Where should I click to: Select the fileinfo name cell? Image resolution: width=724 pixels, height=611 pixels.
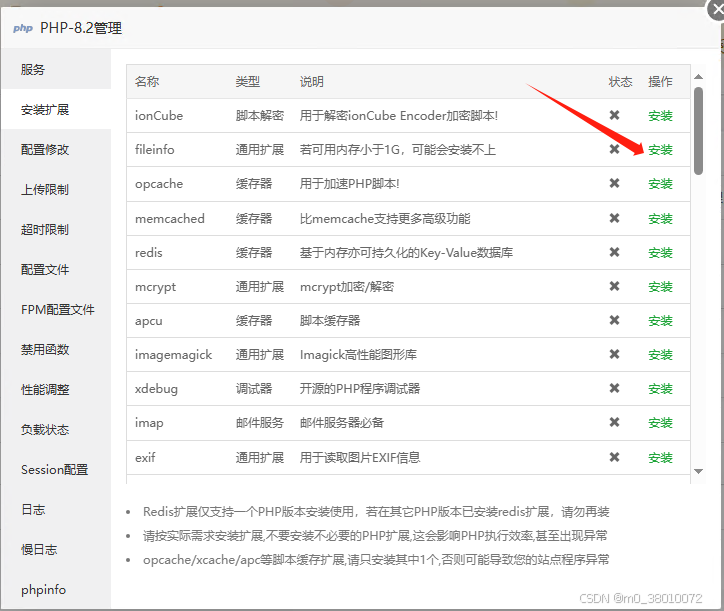(x=155, y=150)
